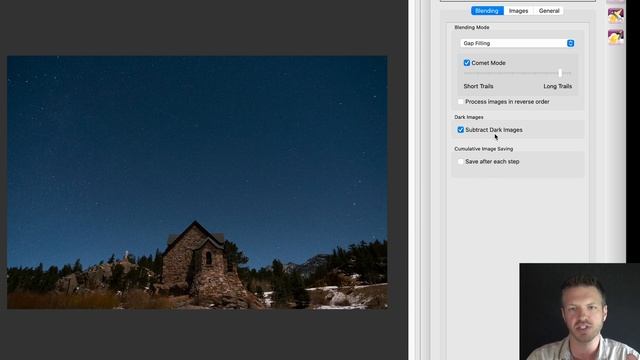Click the comet trail length slider handle
The height and width of the screenshot is (360, 640).
coord(560,73)
